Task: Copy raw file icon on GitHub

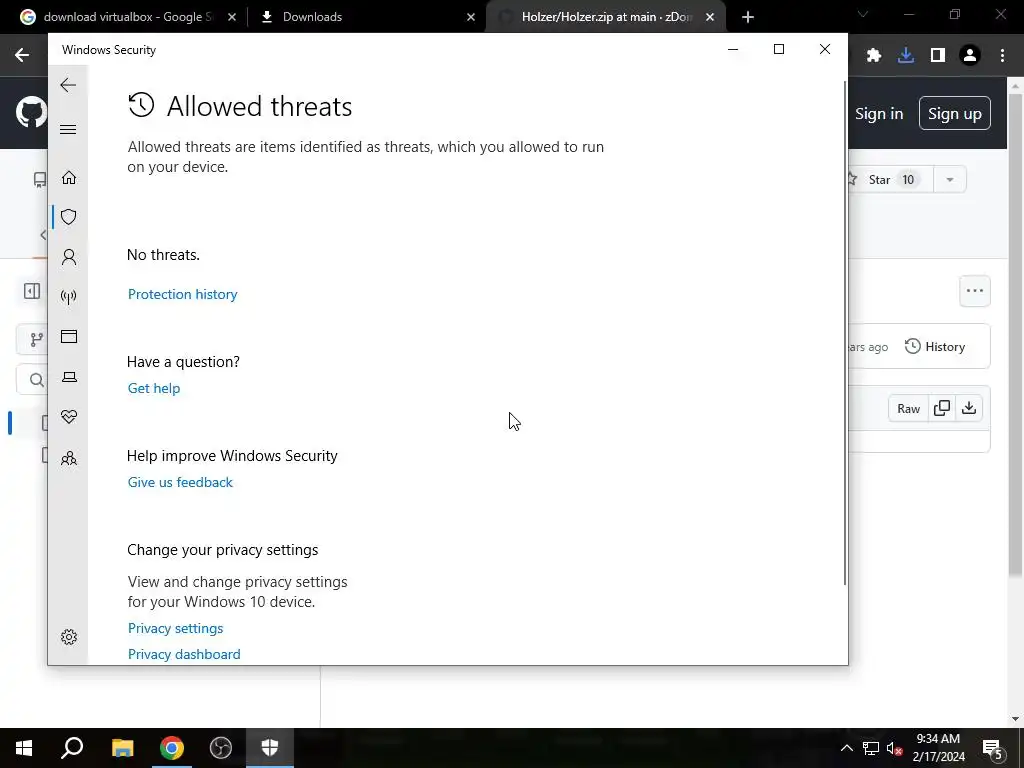Action: click(x=942, y=409)
